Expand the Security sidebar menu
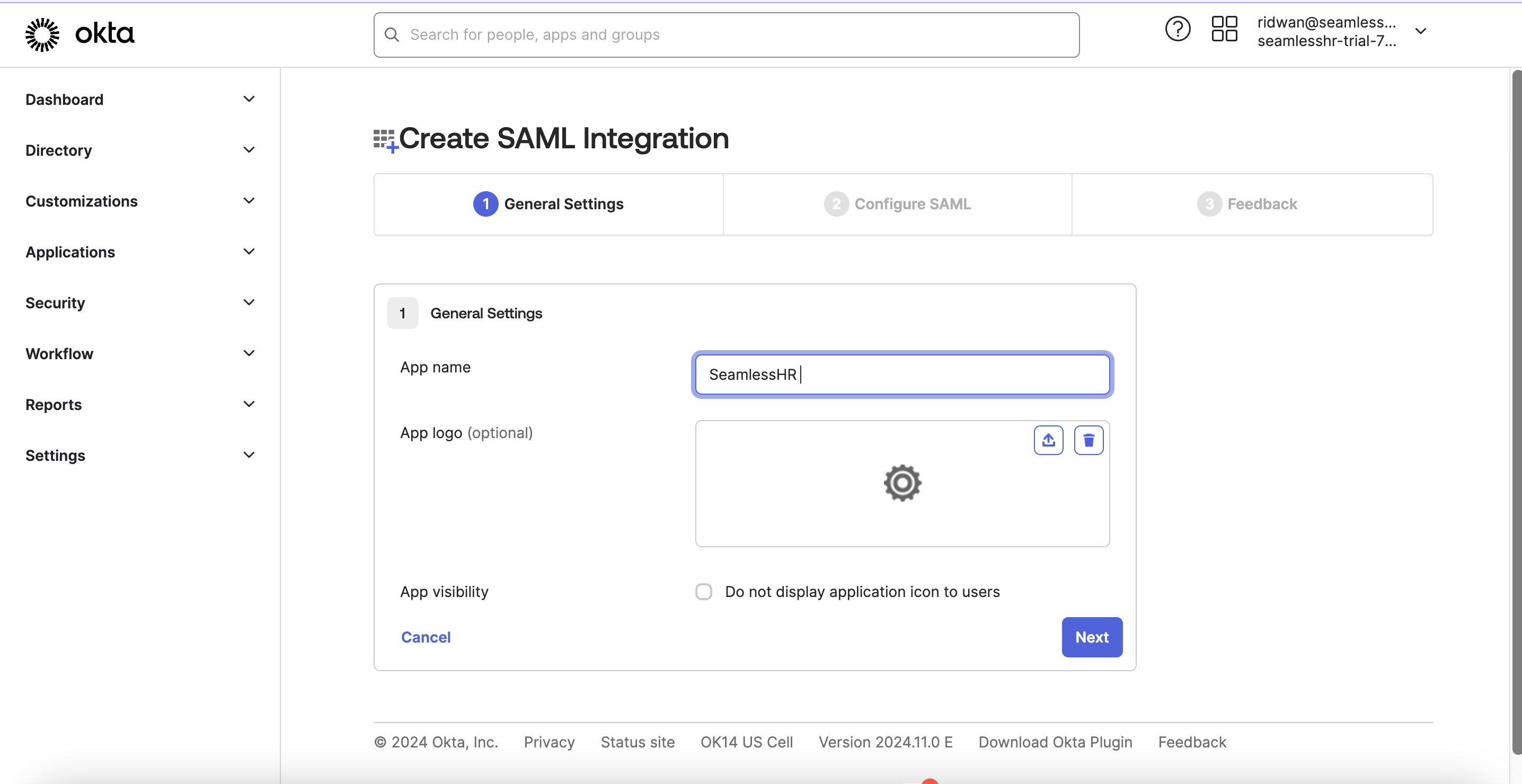 tap(249, 302)
